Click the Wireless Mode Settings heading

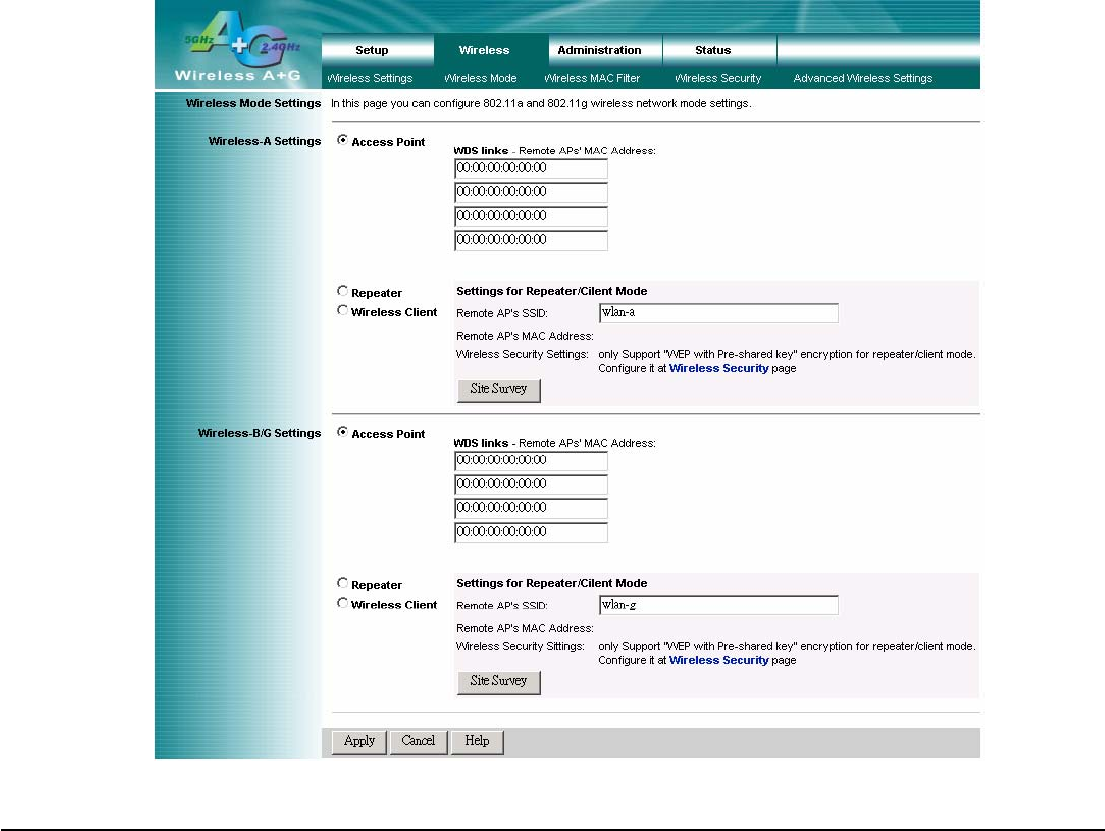click(253, 103)
